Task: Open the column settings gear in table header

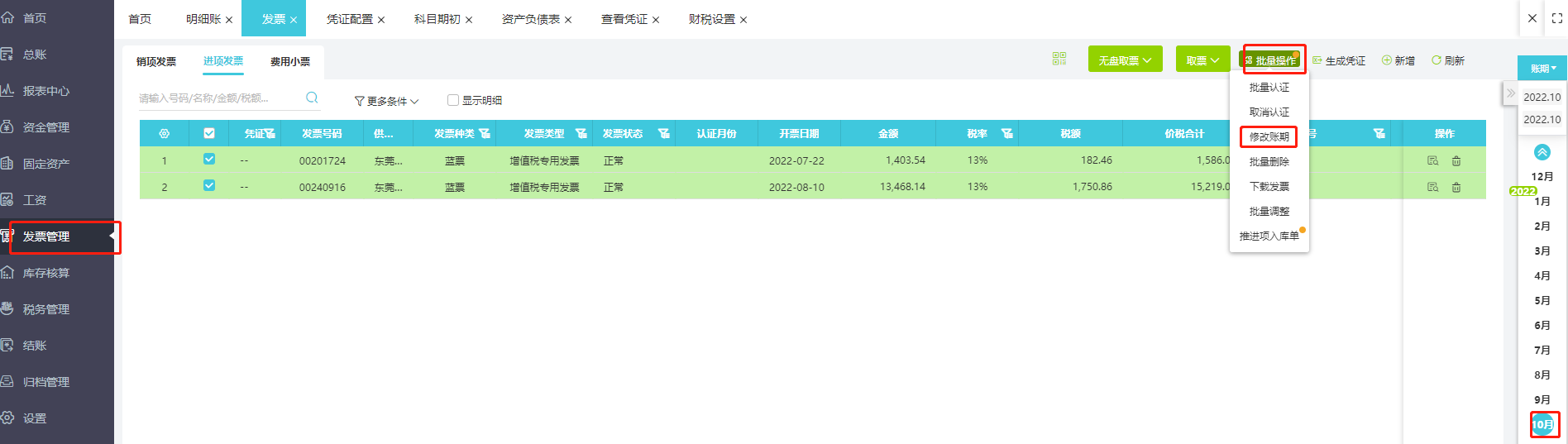Action: pyautogui.click(x=164, y=133)
